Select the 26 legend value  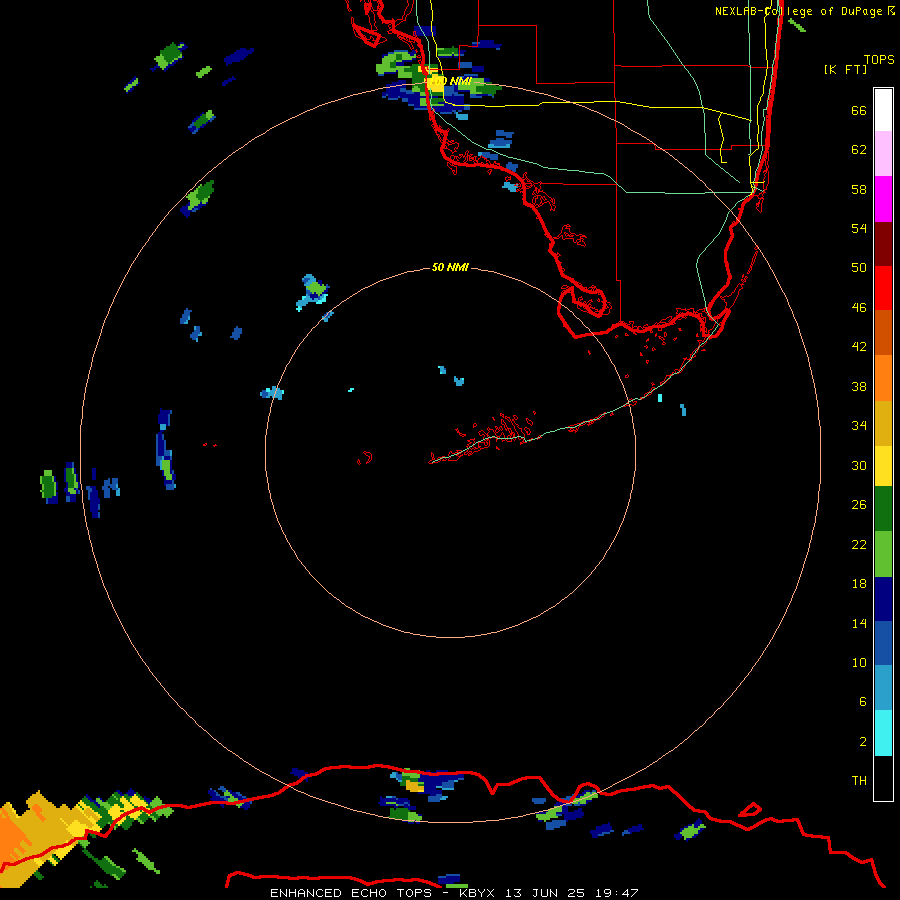[859, 505]
